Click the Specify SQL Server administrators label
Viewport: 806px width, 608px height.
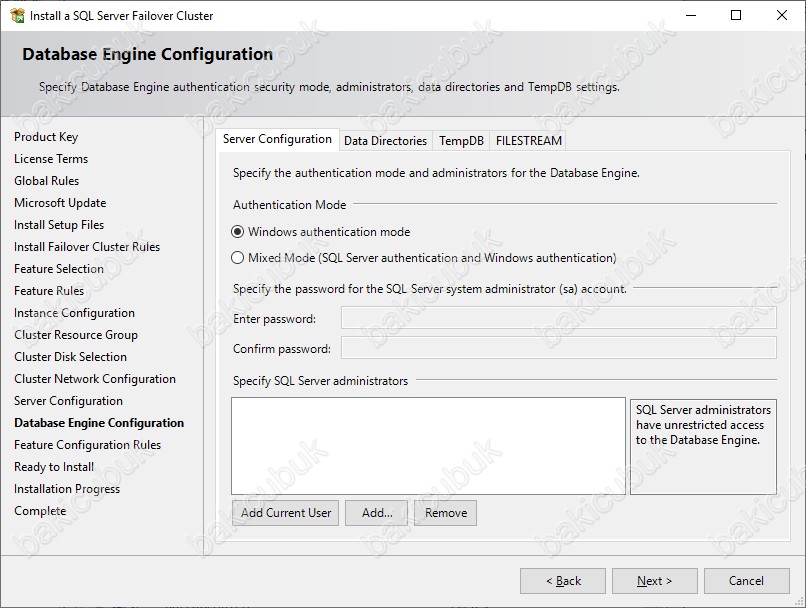tap(320, 381)
